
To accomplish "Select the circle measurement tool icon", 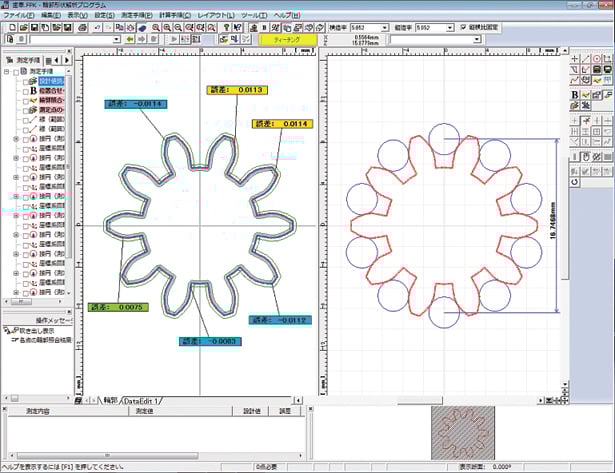I will [x=598, y=59].
